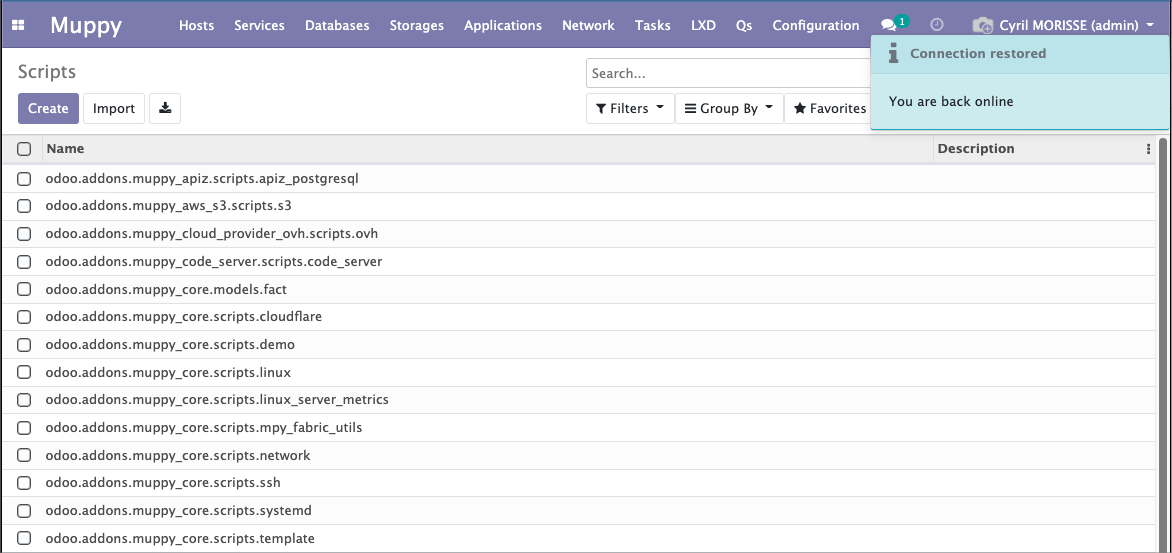Expand the Group By dropdown
Image resolution: width=1172 pixels, height=553 pixels.
[729, 108]
